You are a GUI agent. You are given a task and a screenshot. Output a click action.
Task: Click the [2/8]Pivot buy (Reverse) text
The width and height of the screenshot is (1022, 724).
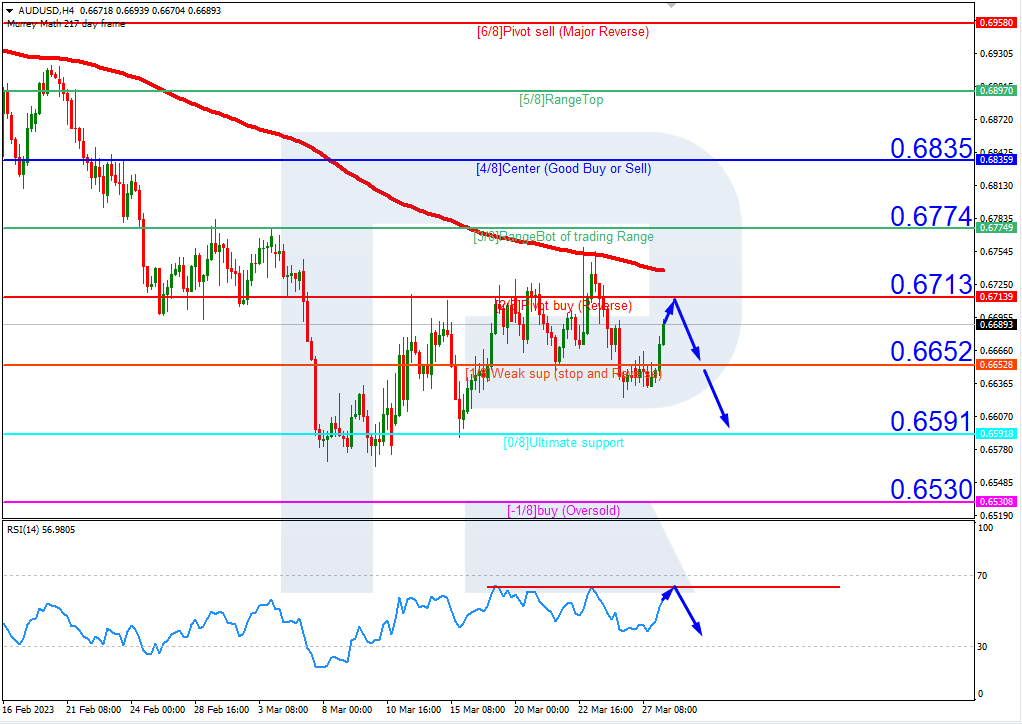point(562,305)
